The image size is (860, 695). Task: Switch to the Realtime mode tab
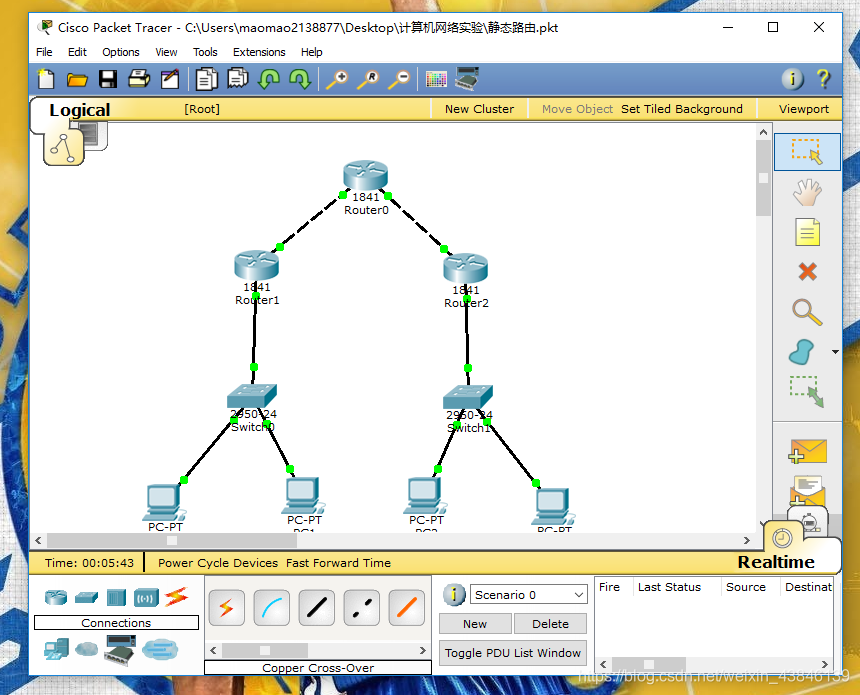coord(776,562)
